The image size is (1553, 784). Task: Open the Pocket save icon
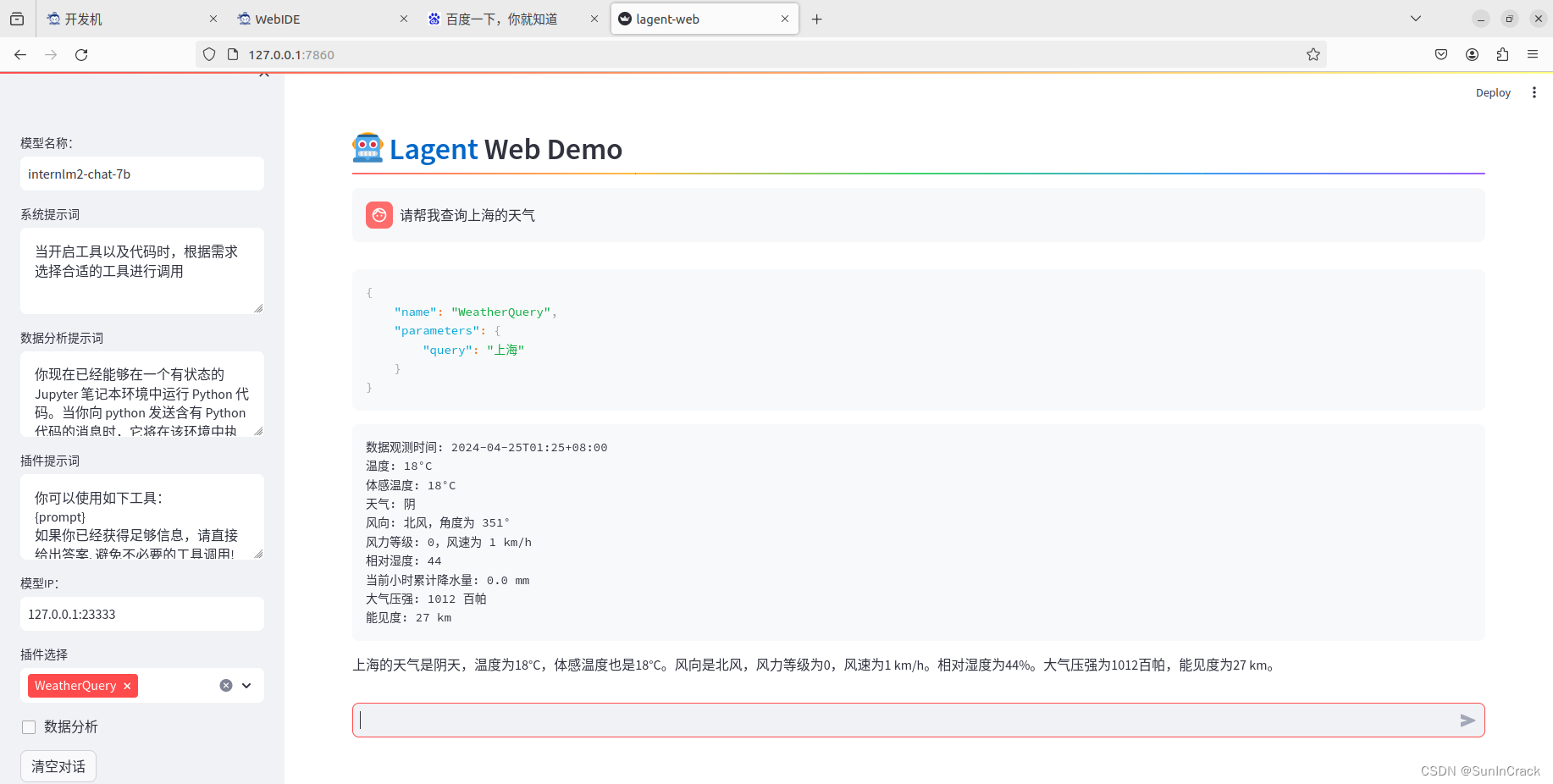tap(1441, 54)
